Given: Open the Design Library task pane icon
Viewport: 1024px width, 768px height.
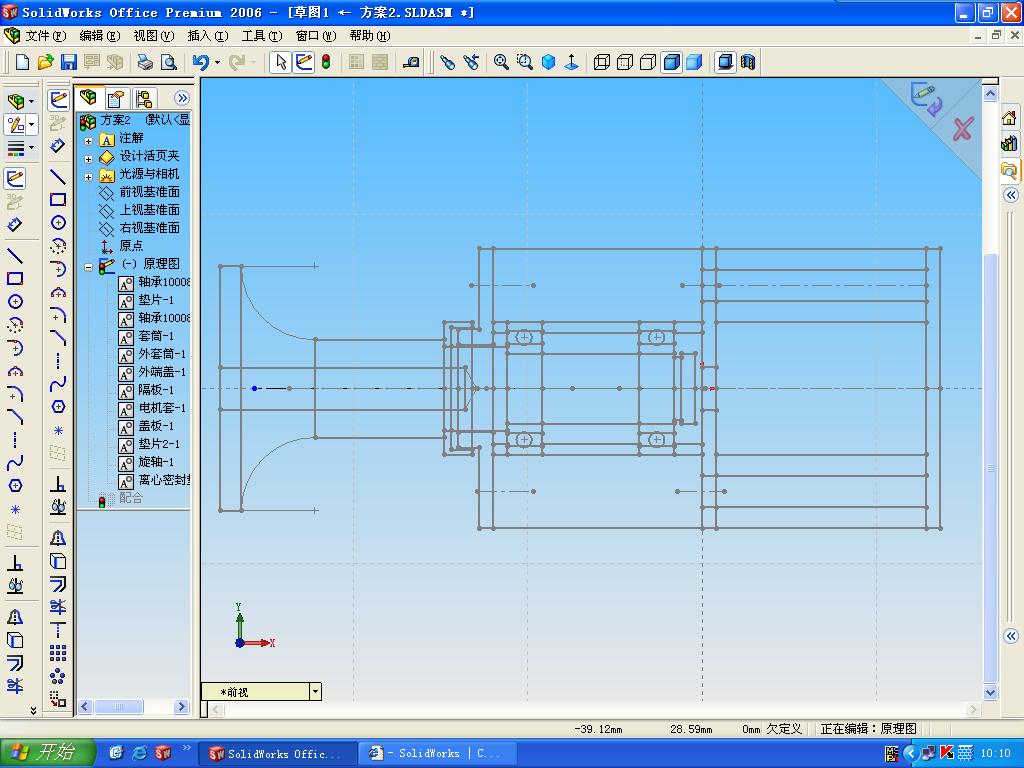Looking at the screenshot, I should [1009, 144].
